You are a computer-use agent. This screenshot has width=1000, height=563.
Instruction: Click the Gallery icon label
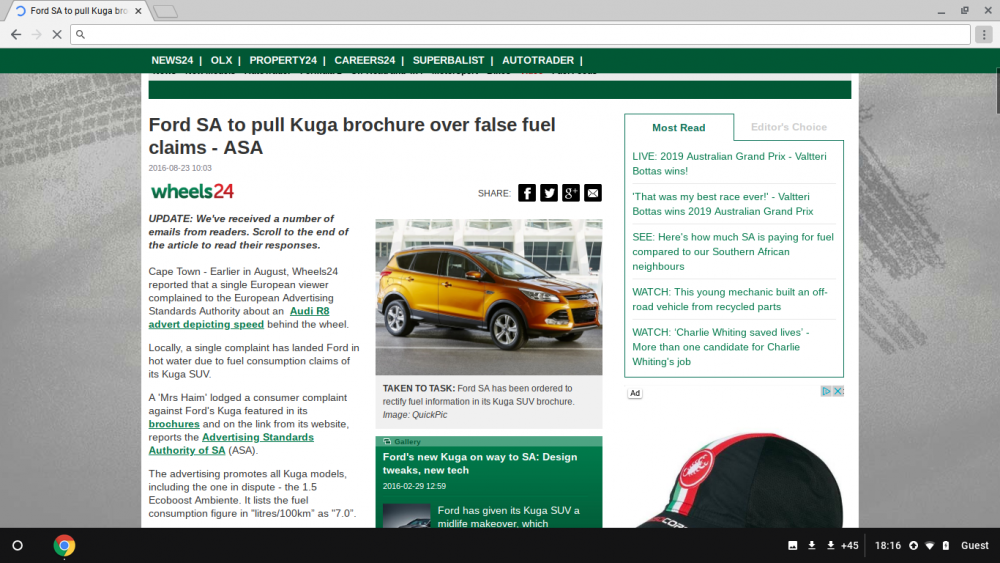coord(402,441)
